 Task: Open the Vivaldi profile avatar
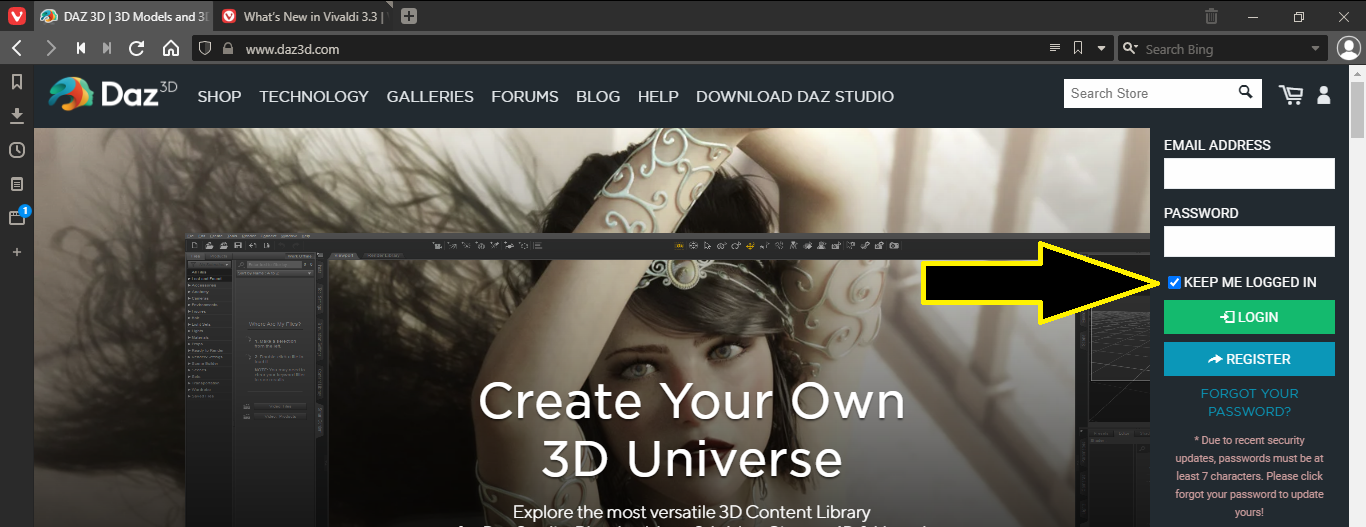coord(1349,48)
